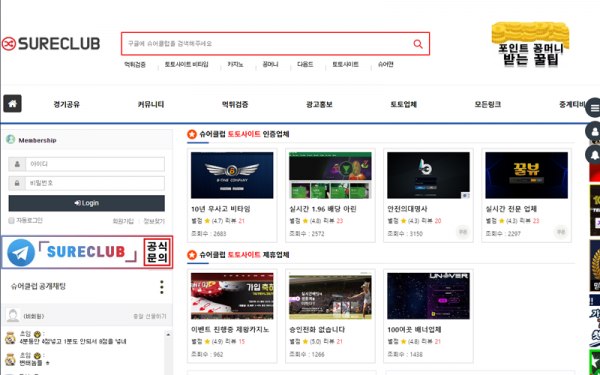Open the 실시간 1.96 배당 아린 thumbnail
Viewport: 600px width, 375px height.
click(x=330, y=175)
